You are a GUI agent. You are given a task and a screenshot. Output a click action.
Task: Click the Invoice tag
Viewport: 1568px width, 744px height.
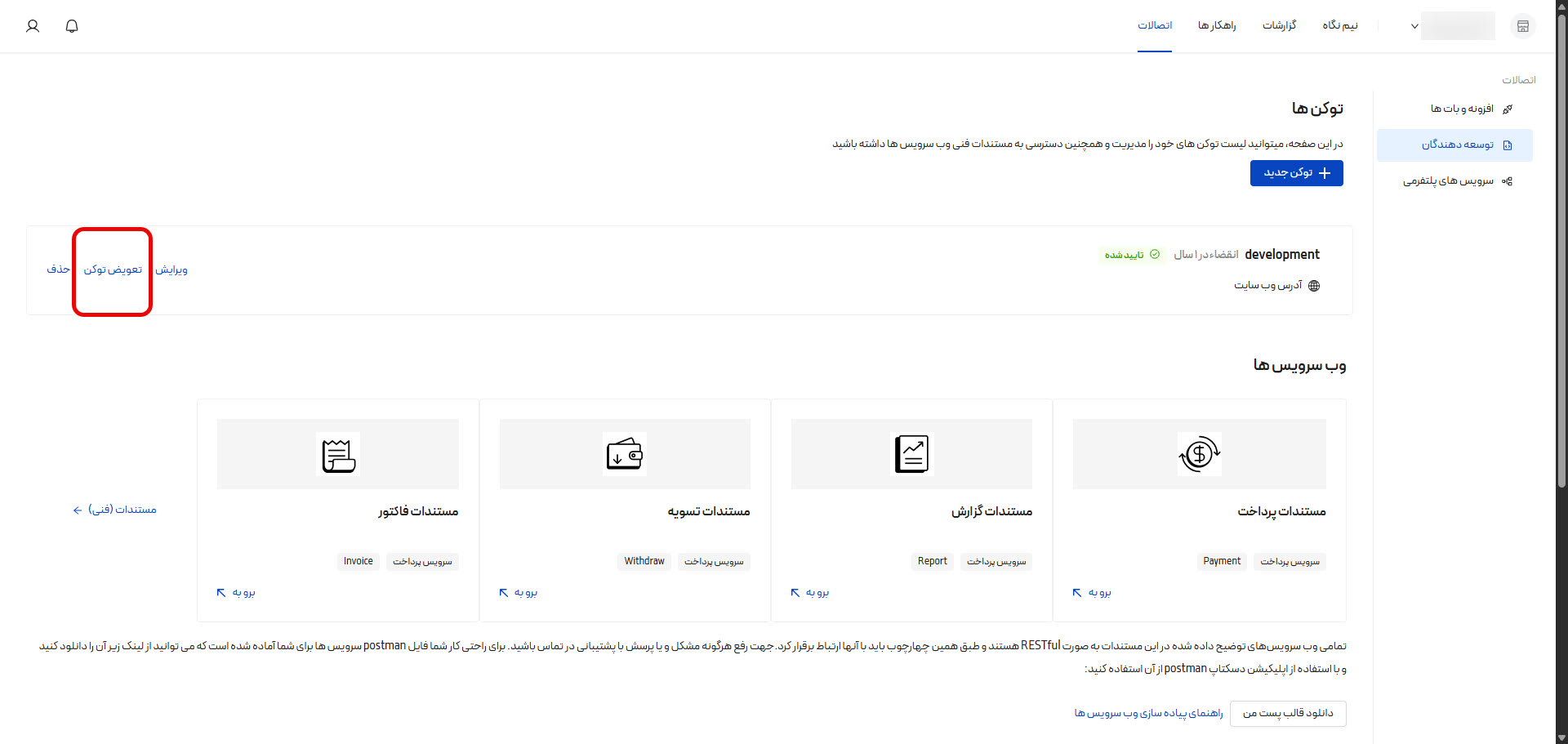358,561
